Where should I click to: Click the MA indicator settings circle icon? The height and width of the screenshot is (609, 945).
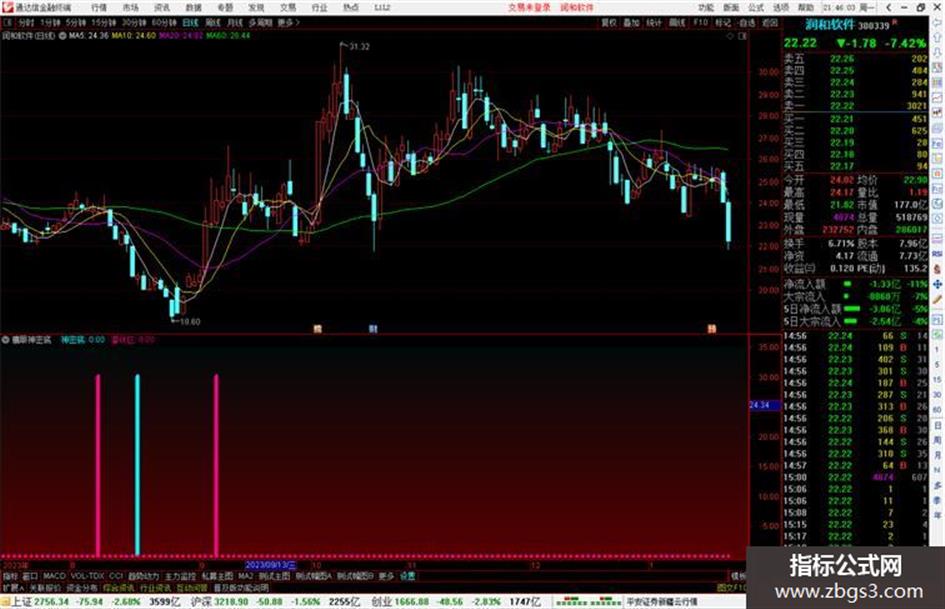[62, 36]
